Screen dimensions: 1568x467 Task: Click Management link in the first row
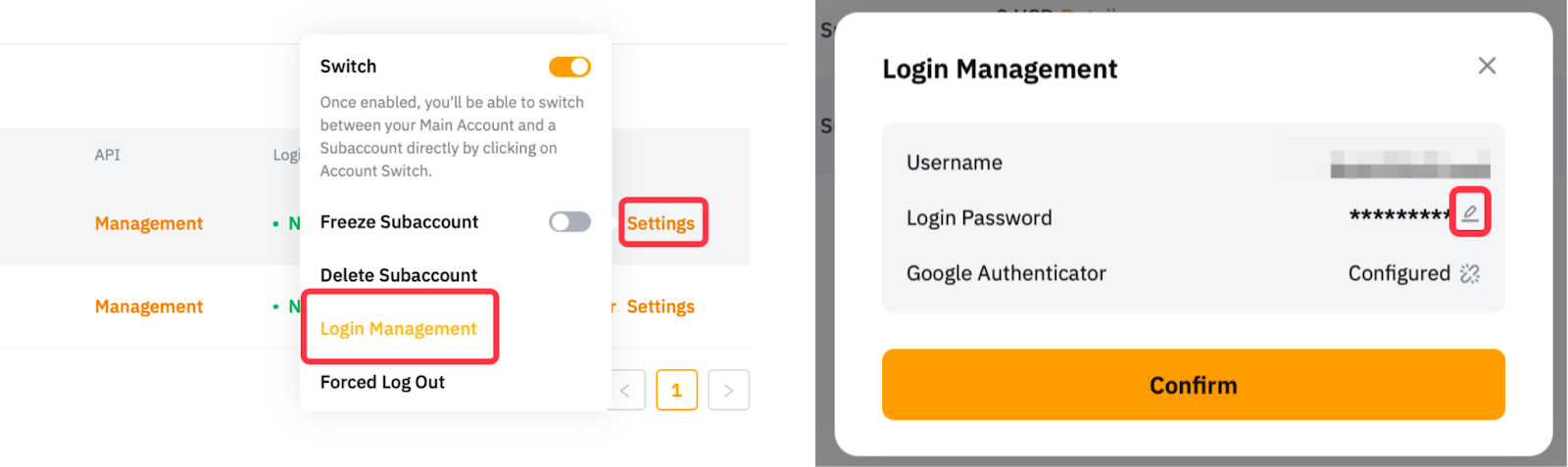coord(149,223)
